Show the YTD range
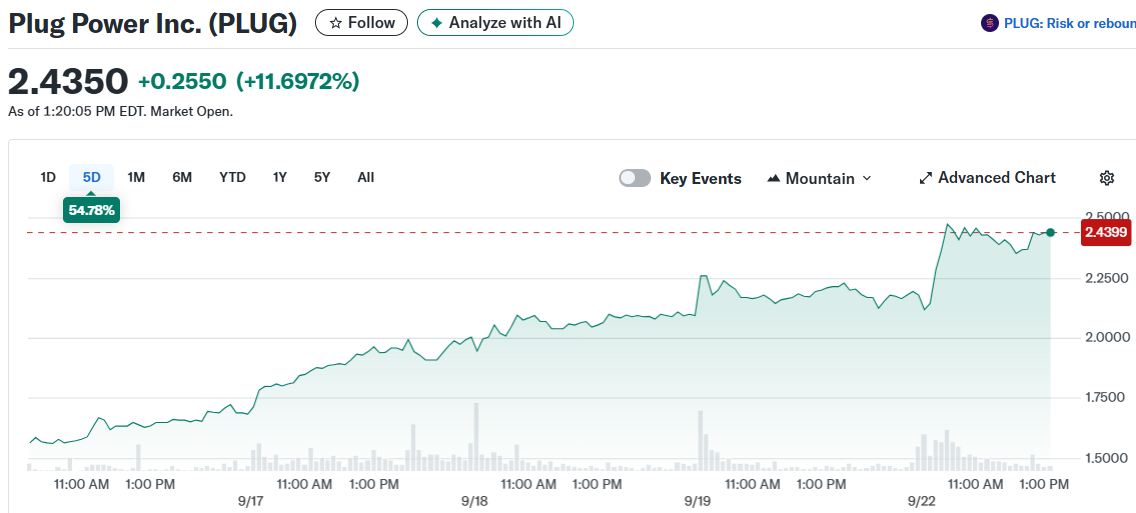Screen dimensions: 1136x513 click(x=233, y=178)
